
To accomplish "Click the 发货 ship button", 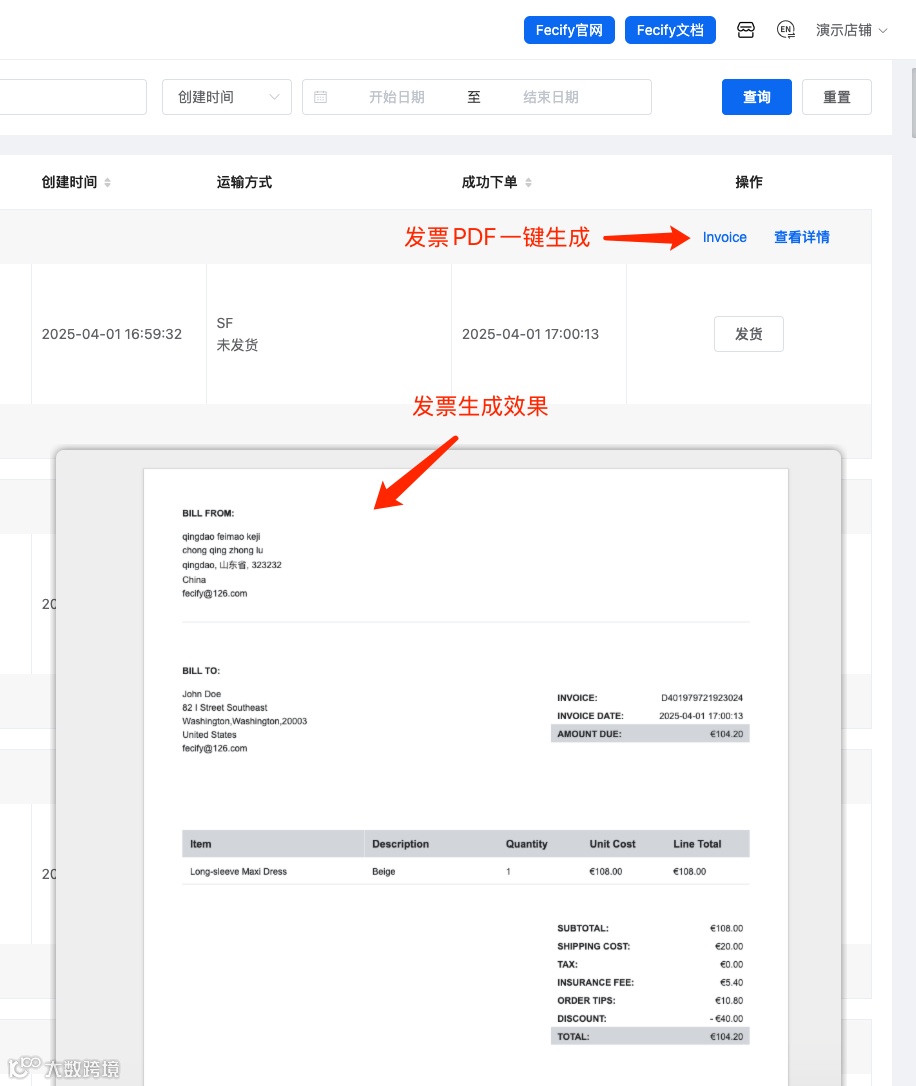I will (x=748, y=334).
